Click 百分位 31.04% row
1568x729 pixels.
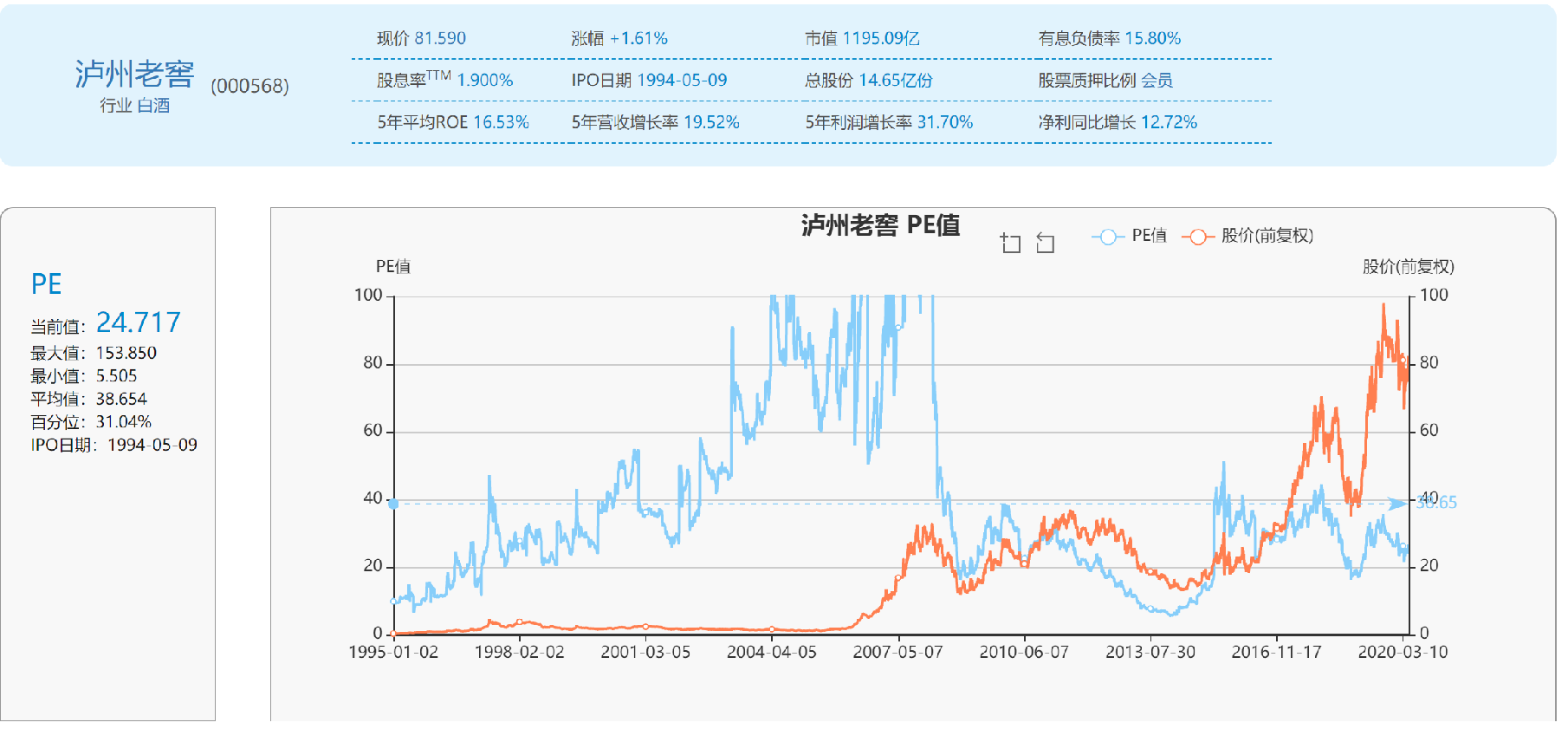pos(91,422)
